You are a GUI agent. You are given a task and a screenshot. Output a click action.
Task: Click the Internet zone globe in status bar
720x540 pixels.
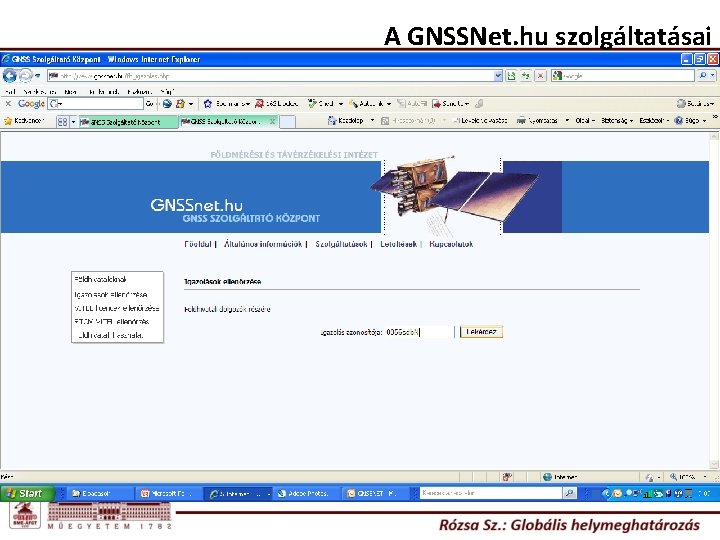pos(547,477)
